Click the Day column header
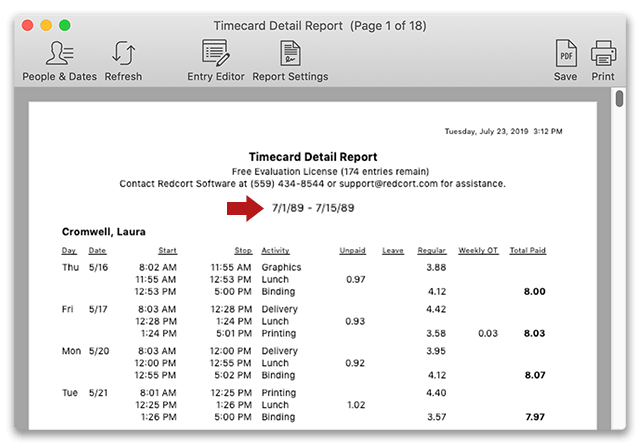 coord(69,250)
